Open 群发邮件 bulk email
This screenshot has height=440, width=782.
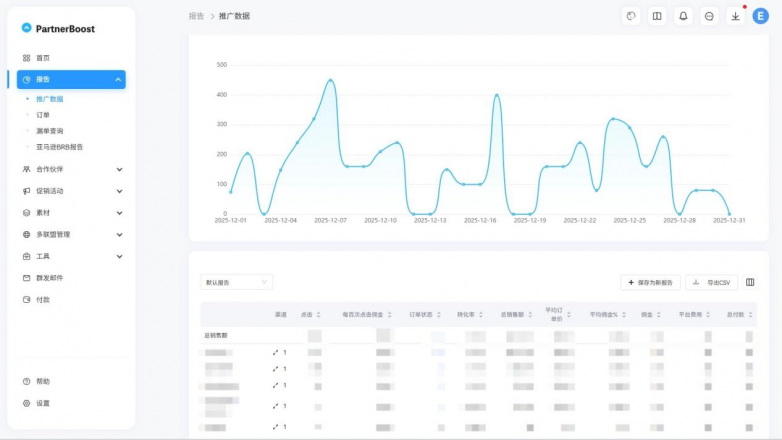click(x=49, y=278)
